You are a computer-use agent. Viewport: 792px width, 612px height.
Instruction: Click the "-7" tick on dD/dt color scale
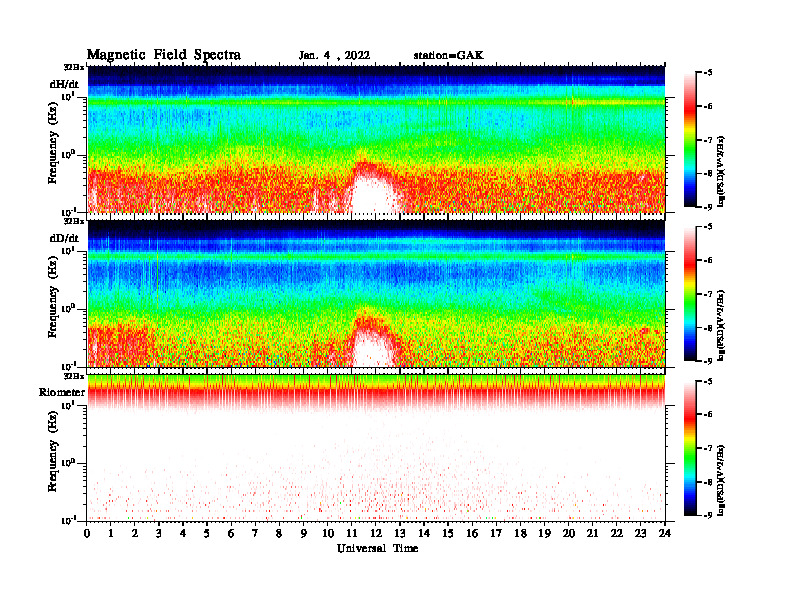(x=707, y=294)
